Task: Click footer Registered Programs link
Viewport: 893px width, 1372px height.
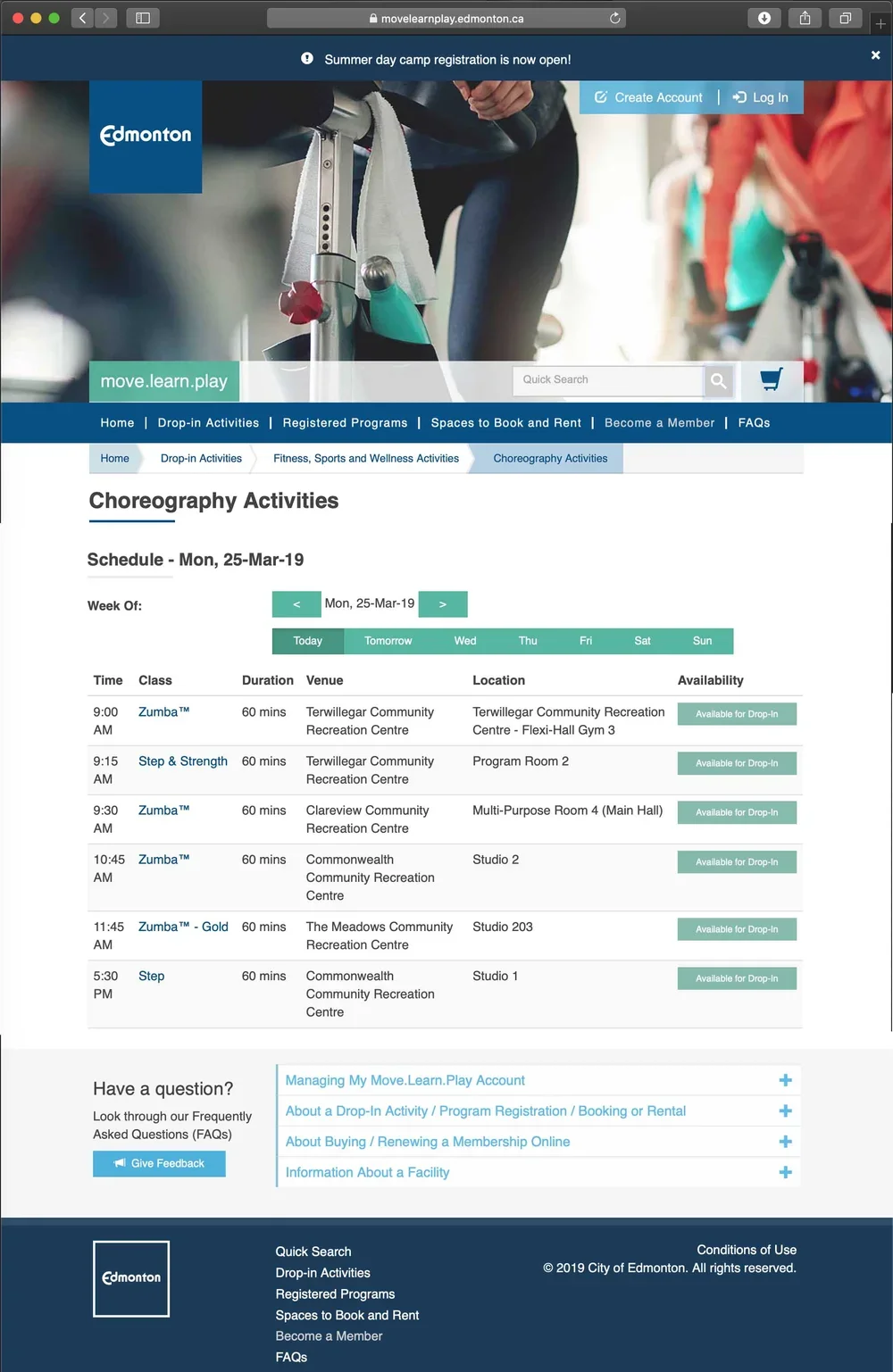Action: pyautogui.click(x=335, y=1294)
